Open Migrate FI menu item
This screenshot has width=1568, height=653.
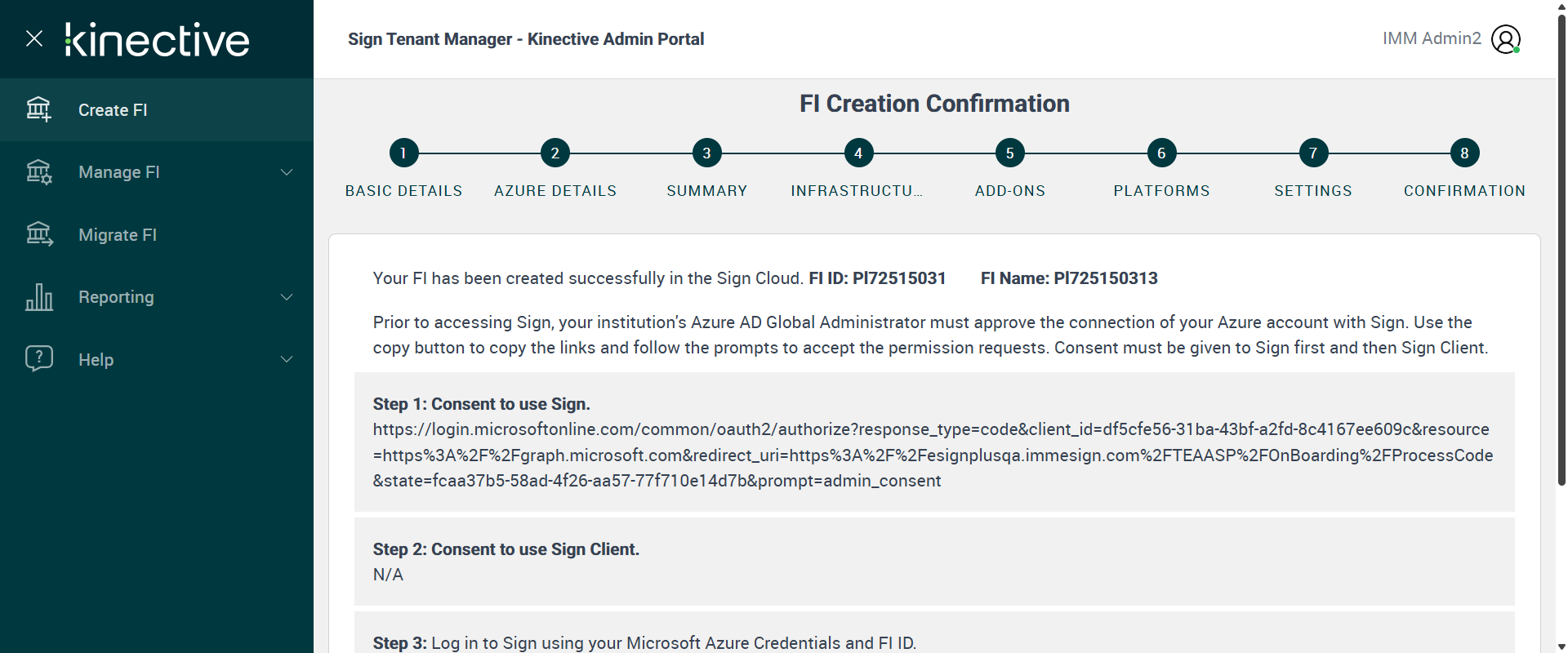[118, 235]
